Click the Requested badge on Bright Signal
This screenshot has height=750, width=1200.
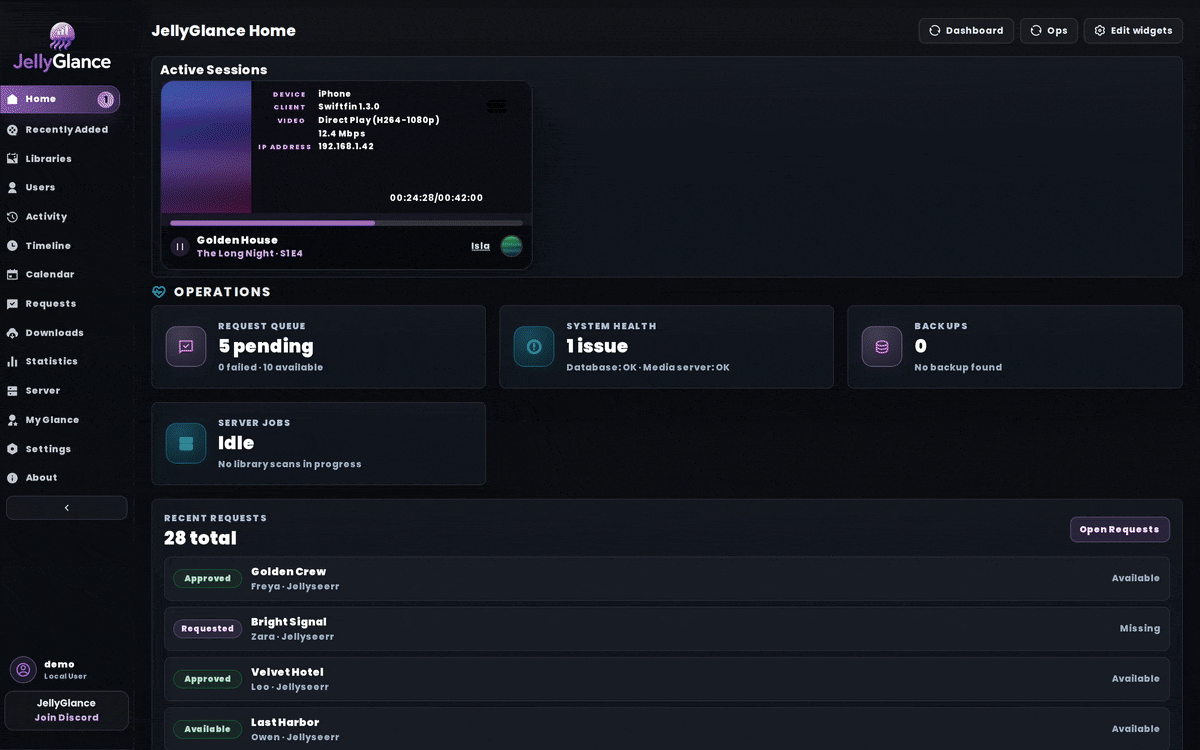208,629
